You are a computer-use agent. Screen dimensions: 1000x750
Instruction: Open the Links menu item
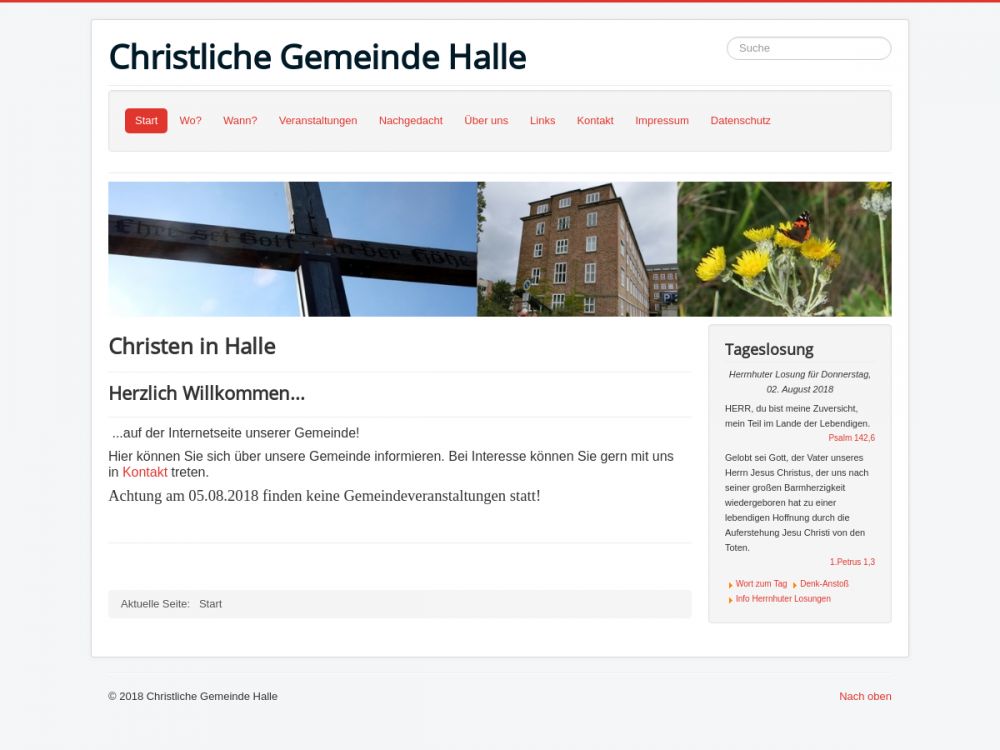[542, 121]
